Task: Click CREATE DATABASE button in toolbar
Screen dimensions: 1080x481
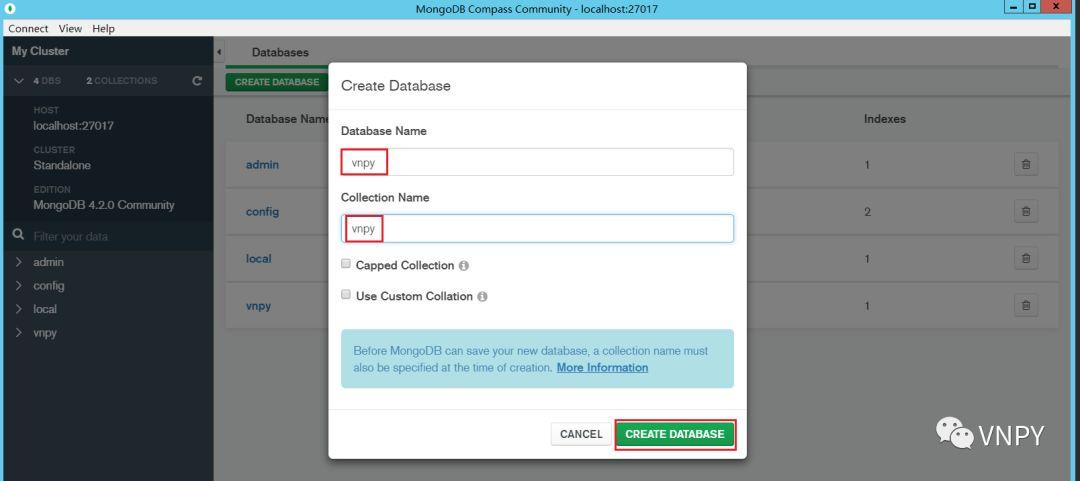Action: click(x=277, y=82)
